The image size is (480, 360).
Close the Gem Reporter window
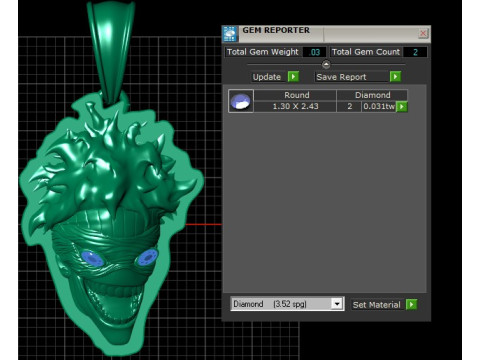pyautogui.click(x=423, y=33)
